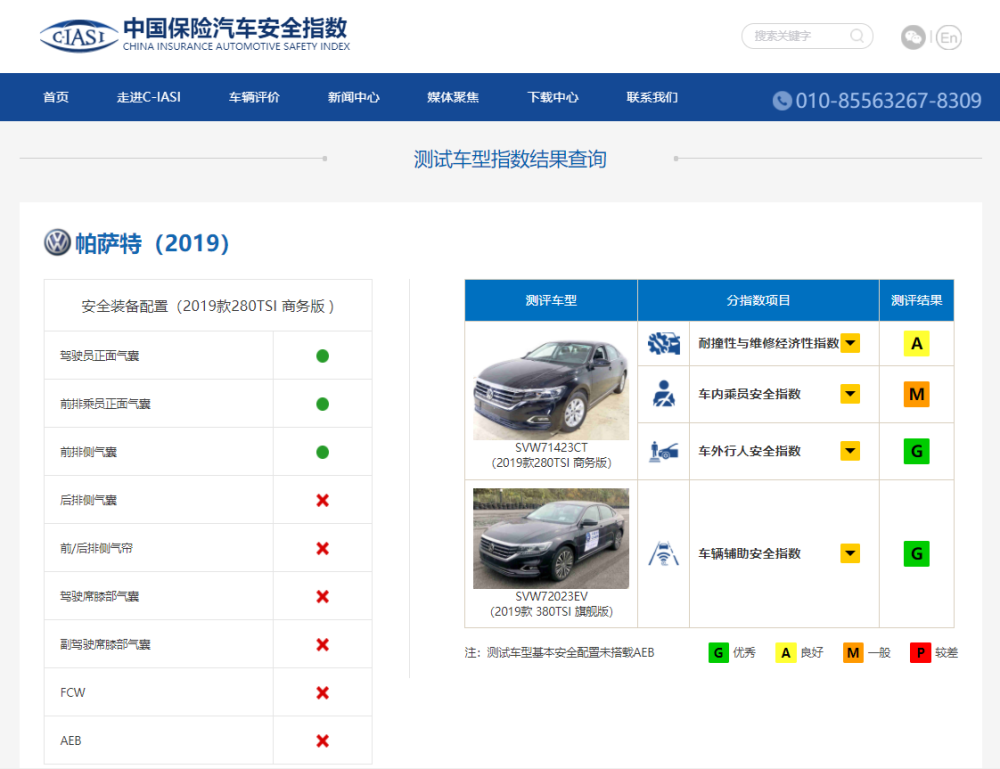Click the 分指数项目 column header

pos(758,300)
